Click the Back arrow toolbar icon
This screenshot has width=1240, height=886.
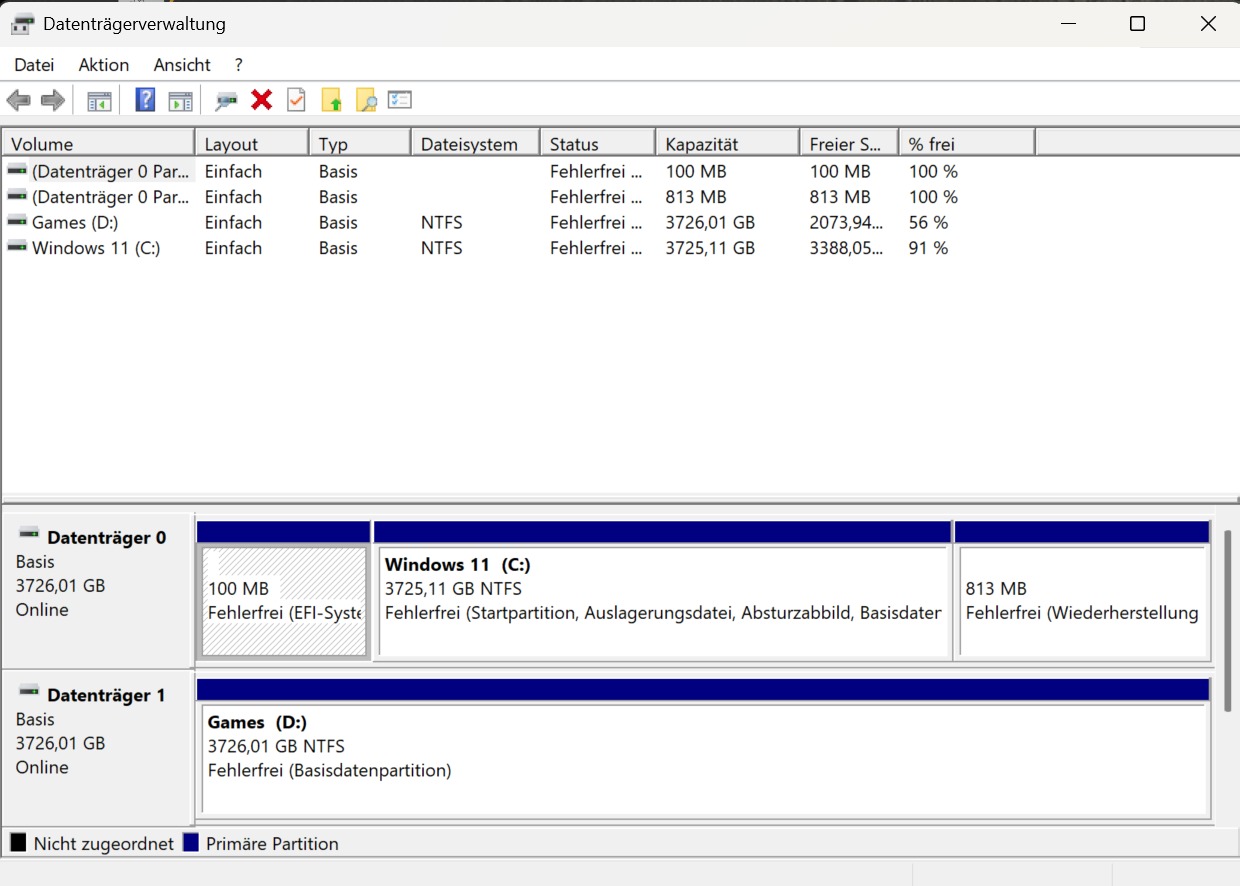pyautogui.click(x=19, y=100)
